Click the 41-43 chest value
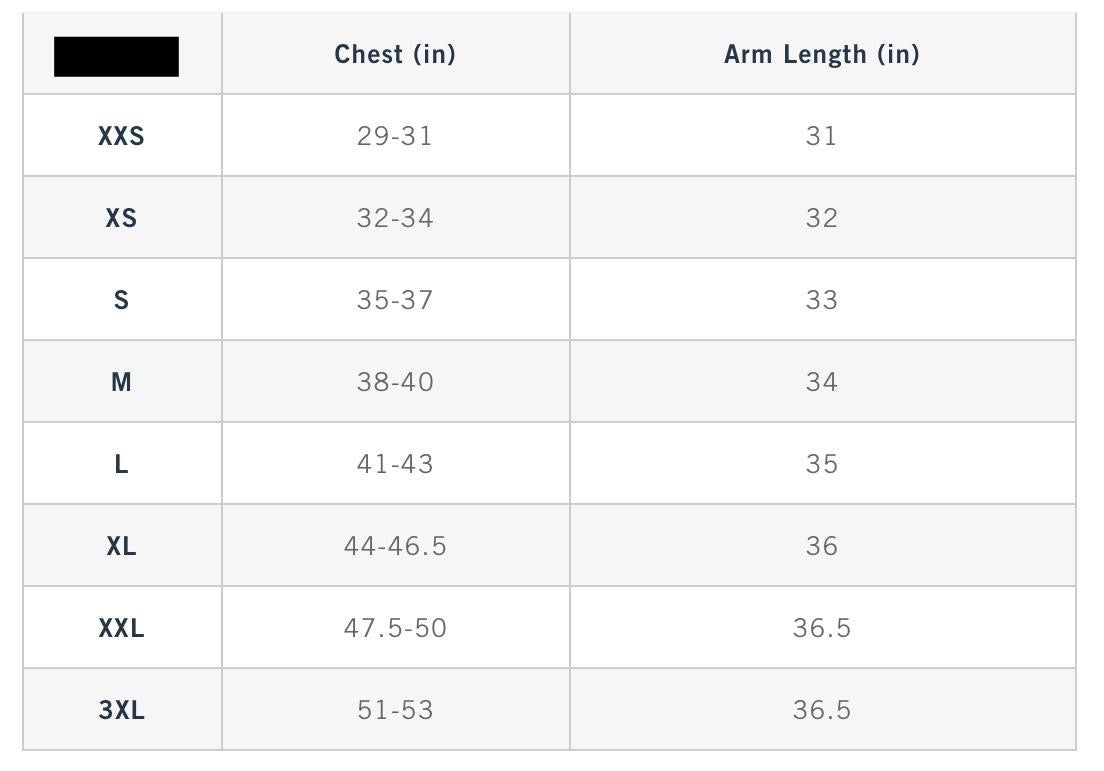 coord(395,464)
